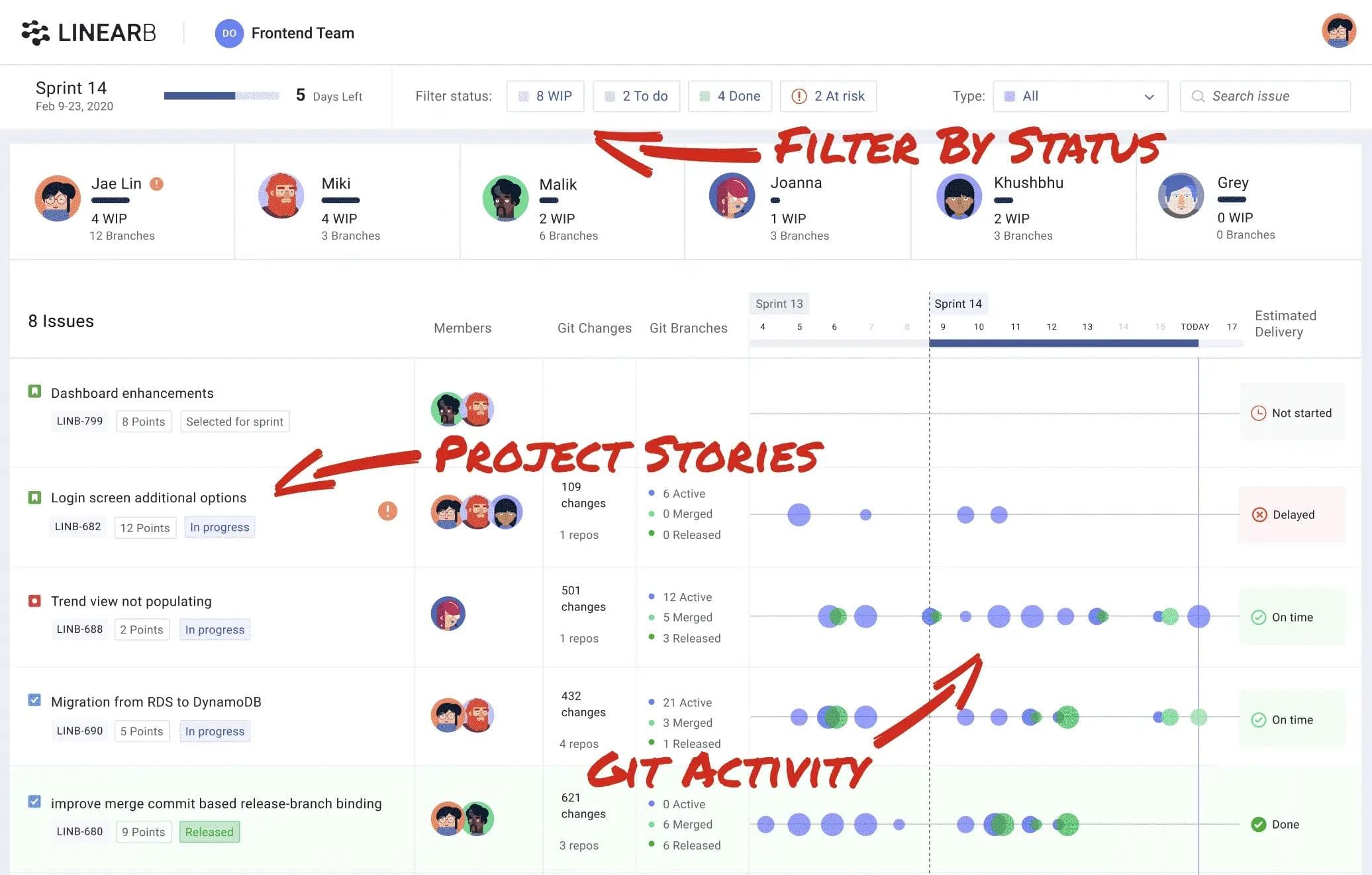The width and height of the screenshot is (1372, 875).
Task: Open the user profile avatar top right
Action: (x=1338, y=31)
